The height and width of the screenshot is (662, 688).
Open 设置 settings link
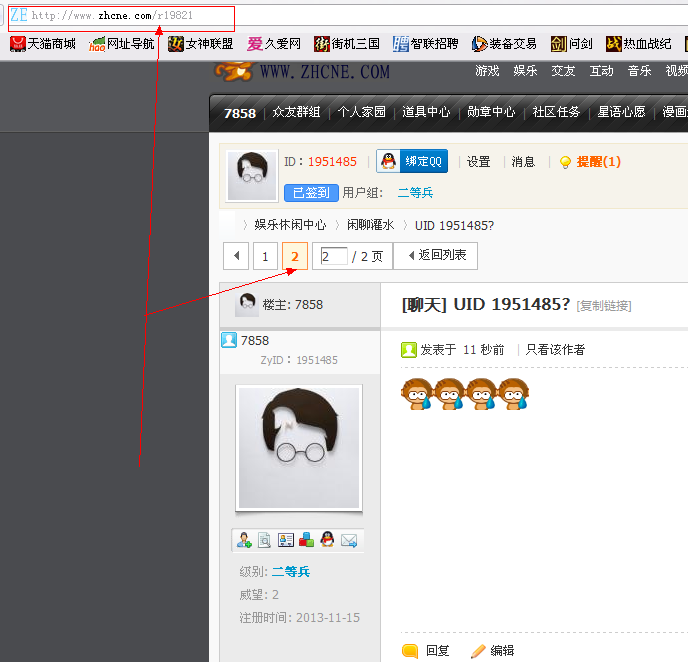(478, 162)
